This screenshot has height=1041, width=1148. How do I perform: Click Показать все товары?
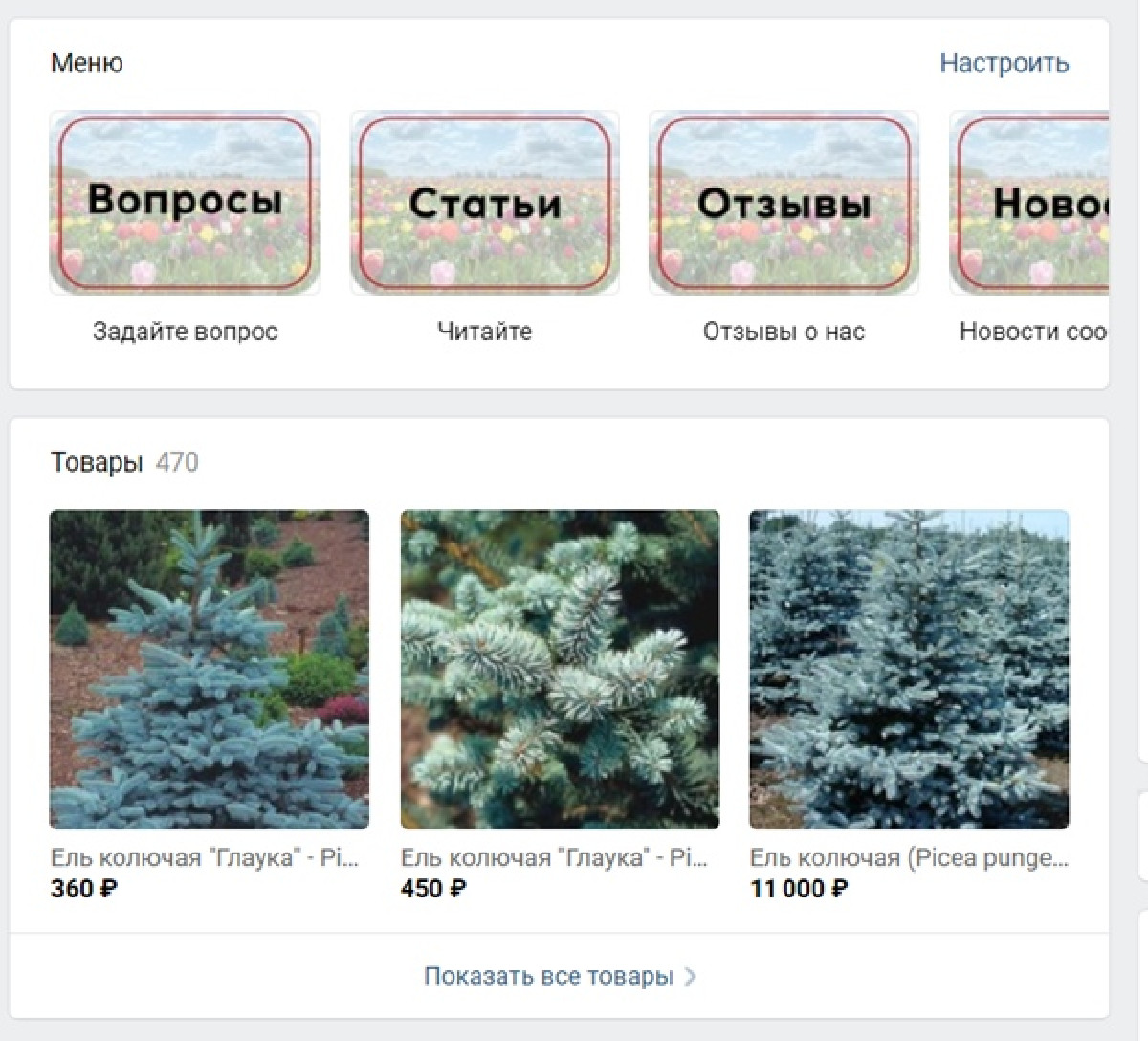tap(548, 977)
